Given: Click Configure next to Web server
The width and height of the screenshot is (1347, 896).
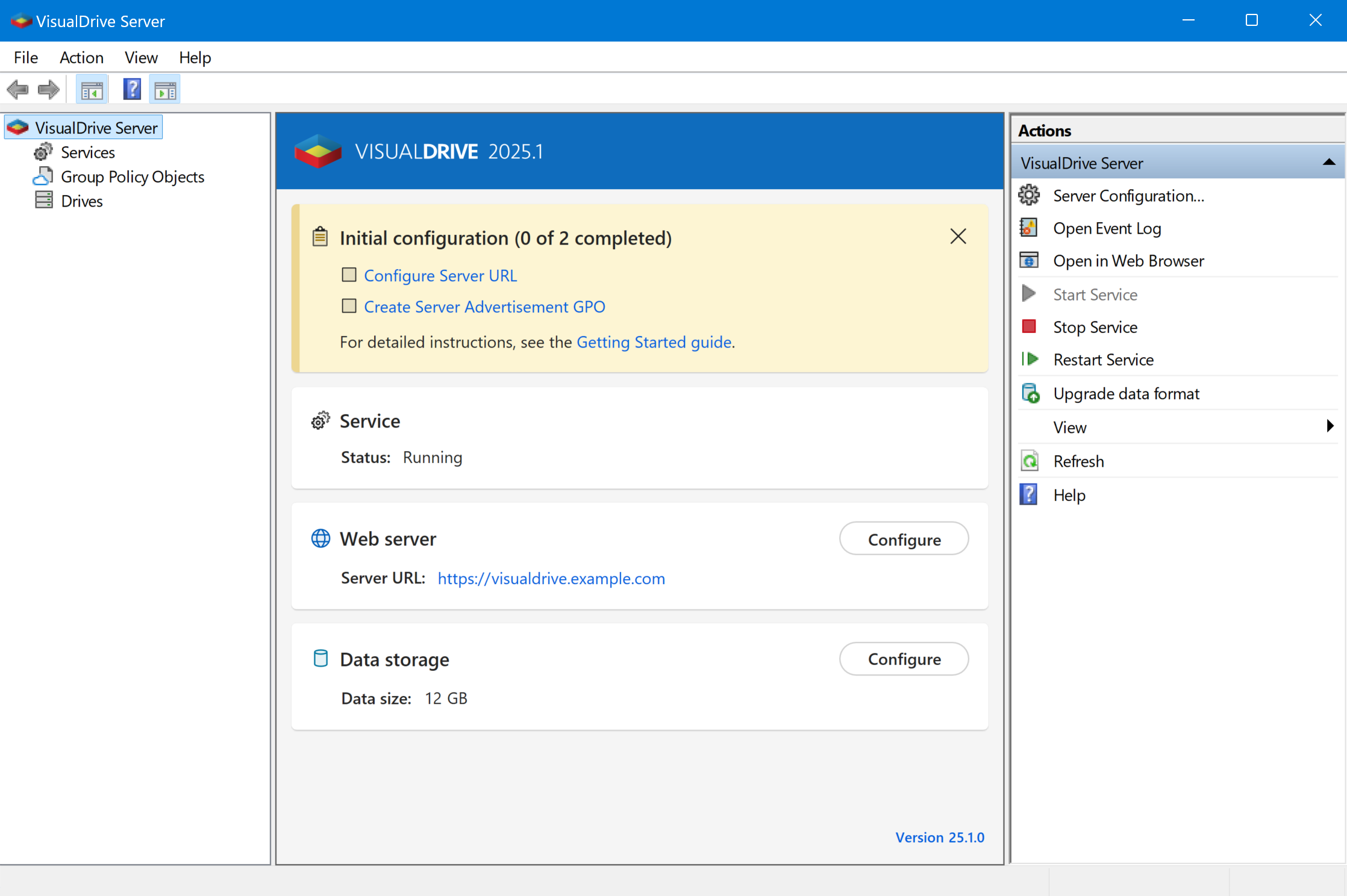Looking at the screenshot, I should click(904, 538).
